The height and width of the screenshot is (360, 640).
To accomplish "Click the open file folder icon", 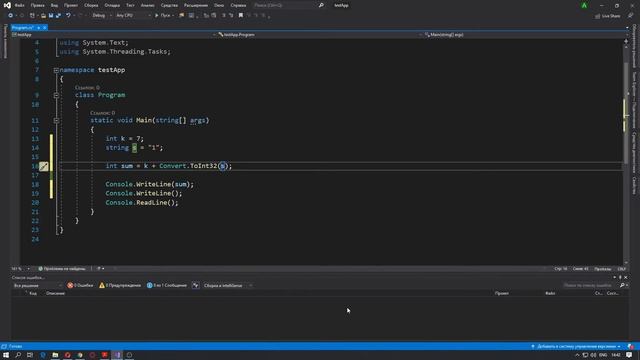I will click(x=43, y=16).
